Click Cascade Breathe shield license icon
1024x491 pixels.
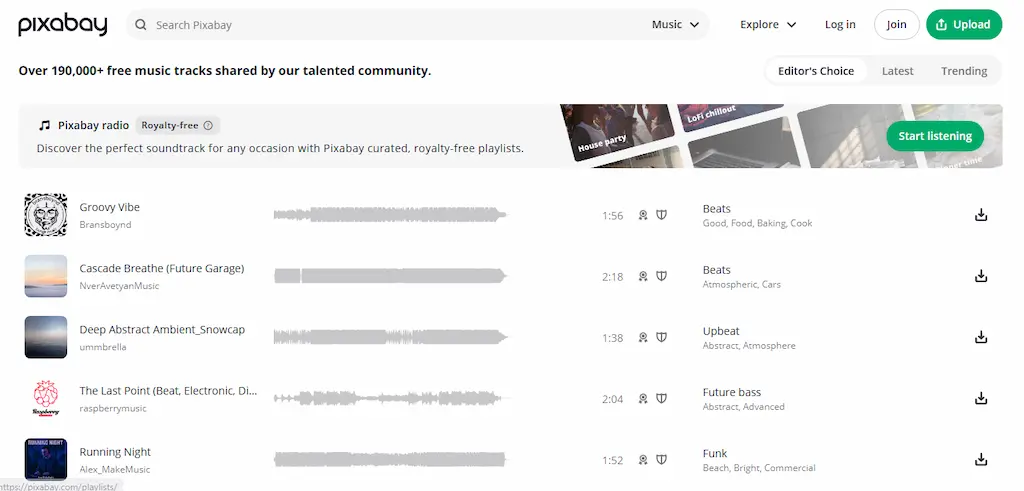tap(662, 276)
